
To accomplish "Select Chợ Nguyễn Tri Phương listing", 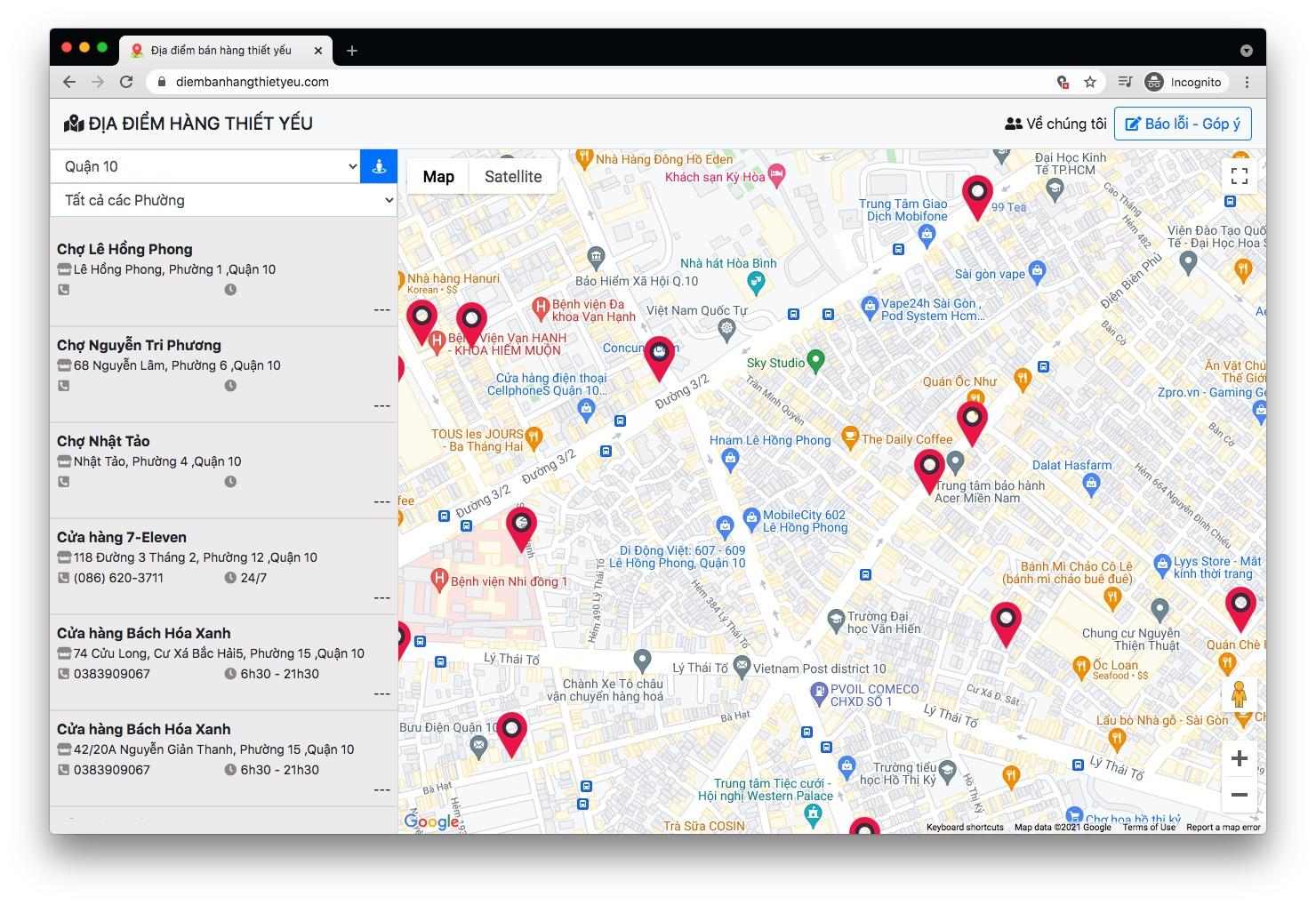I will click(x=223, y=374).
